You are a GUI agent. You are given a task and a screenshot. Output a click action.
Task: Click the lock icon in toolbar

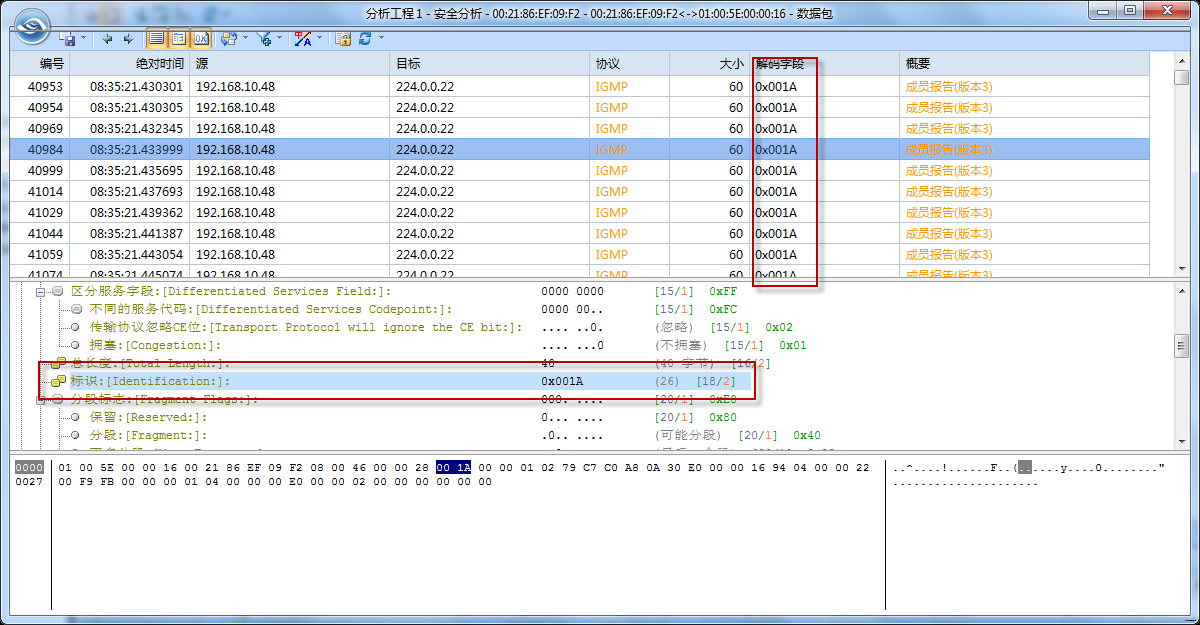click(343, 38)
